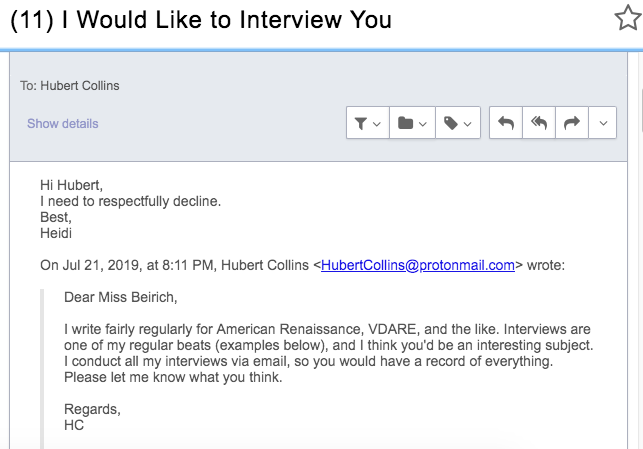Click Show details link
The width and height of the screenshot is (643, 449).
[x=63, y=124]
